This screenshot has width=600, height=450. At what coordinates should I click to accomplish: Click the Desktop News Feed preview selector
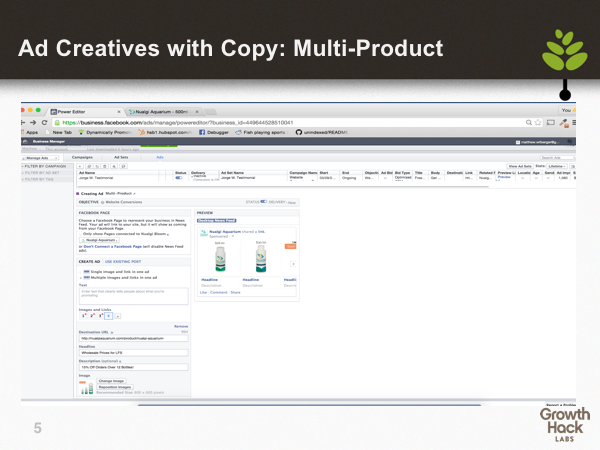(x=217, y=220)
